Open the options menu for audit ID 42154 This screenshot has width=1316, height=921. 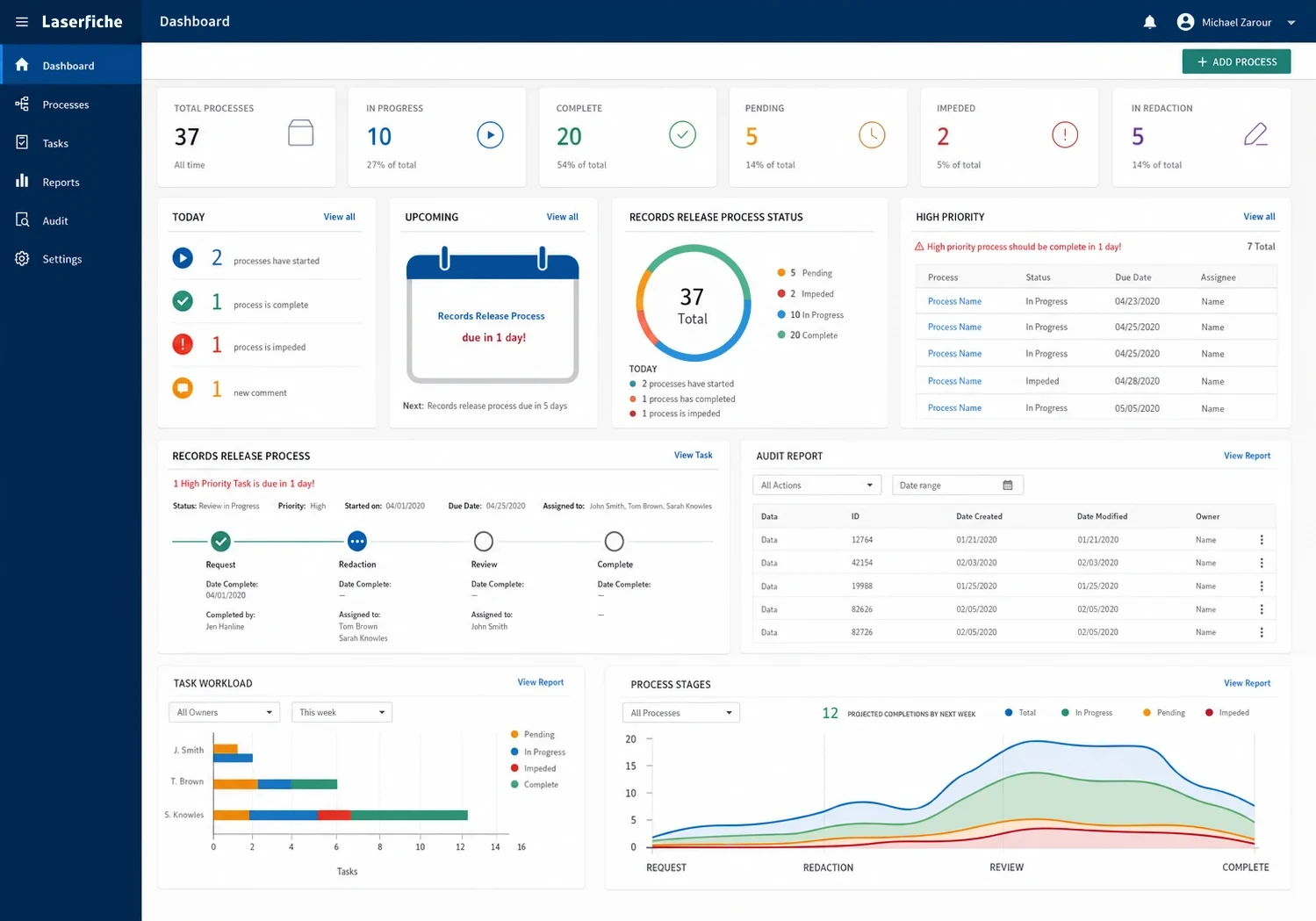[1262, 563]
